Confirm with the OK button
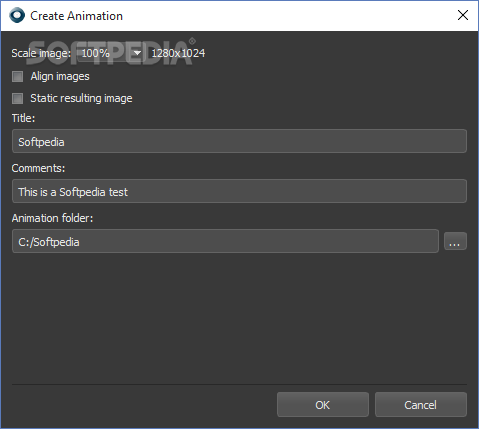This screenshot has height=429, width=479. (x=323, y=405)
